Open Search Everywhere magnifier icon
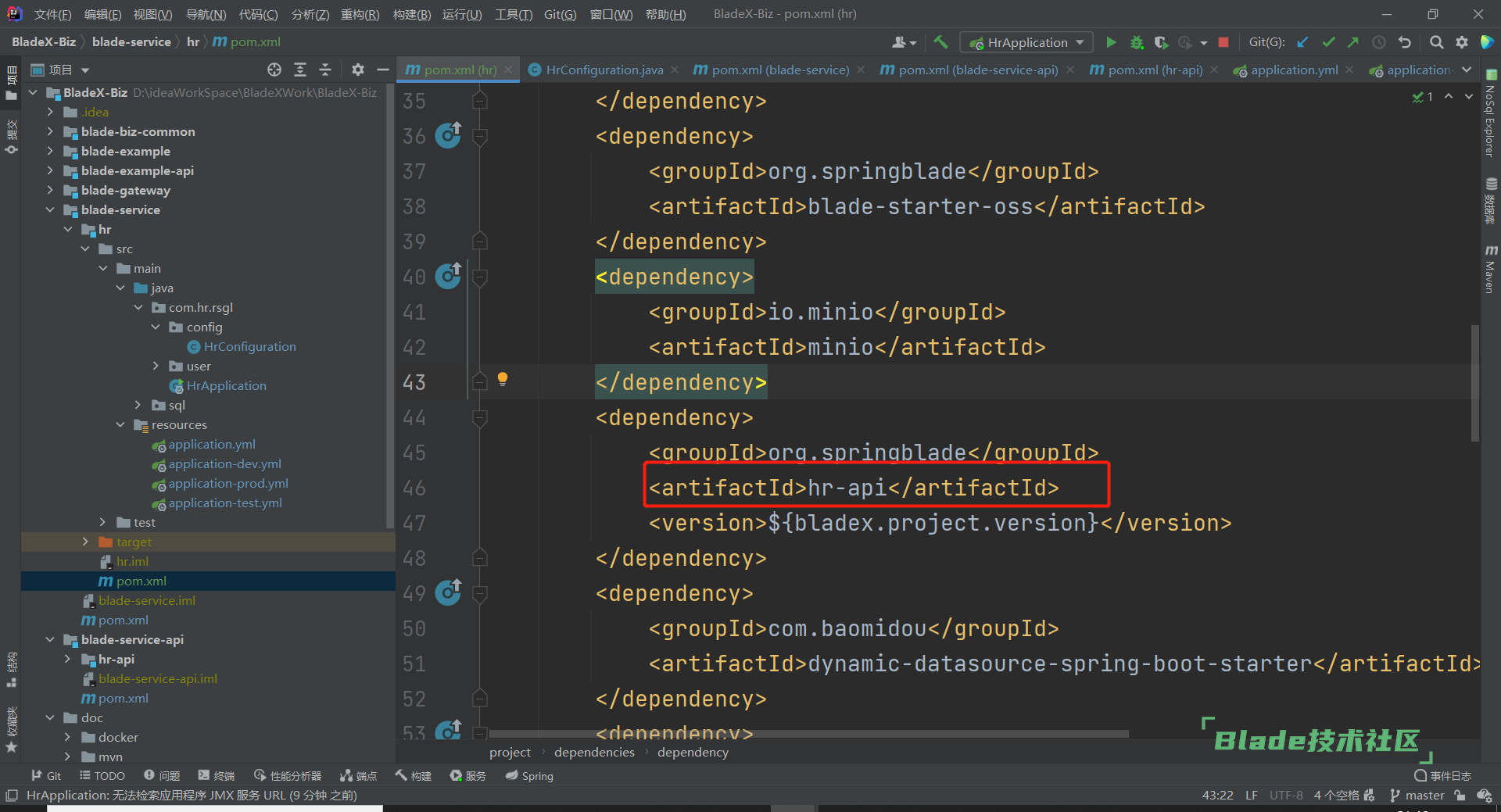 [1436, 42]
